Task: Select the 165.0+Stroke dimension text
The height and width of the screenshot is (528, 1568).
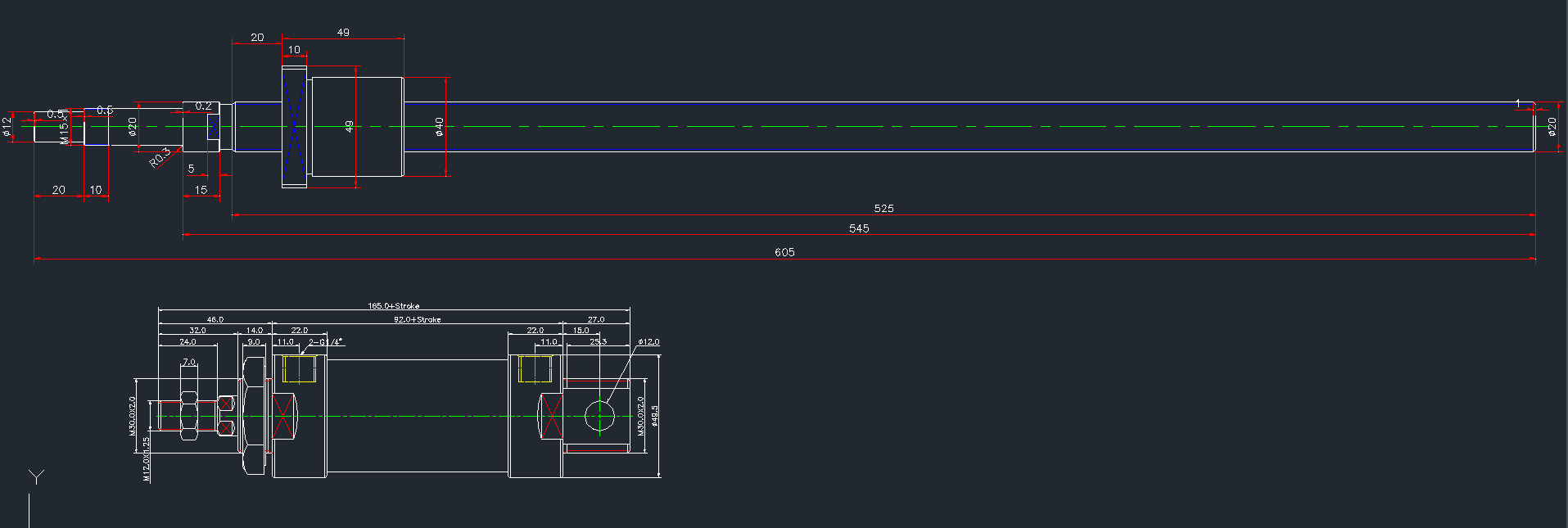Action: 393,306
